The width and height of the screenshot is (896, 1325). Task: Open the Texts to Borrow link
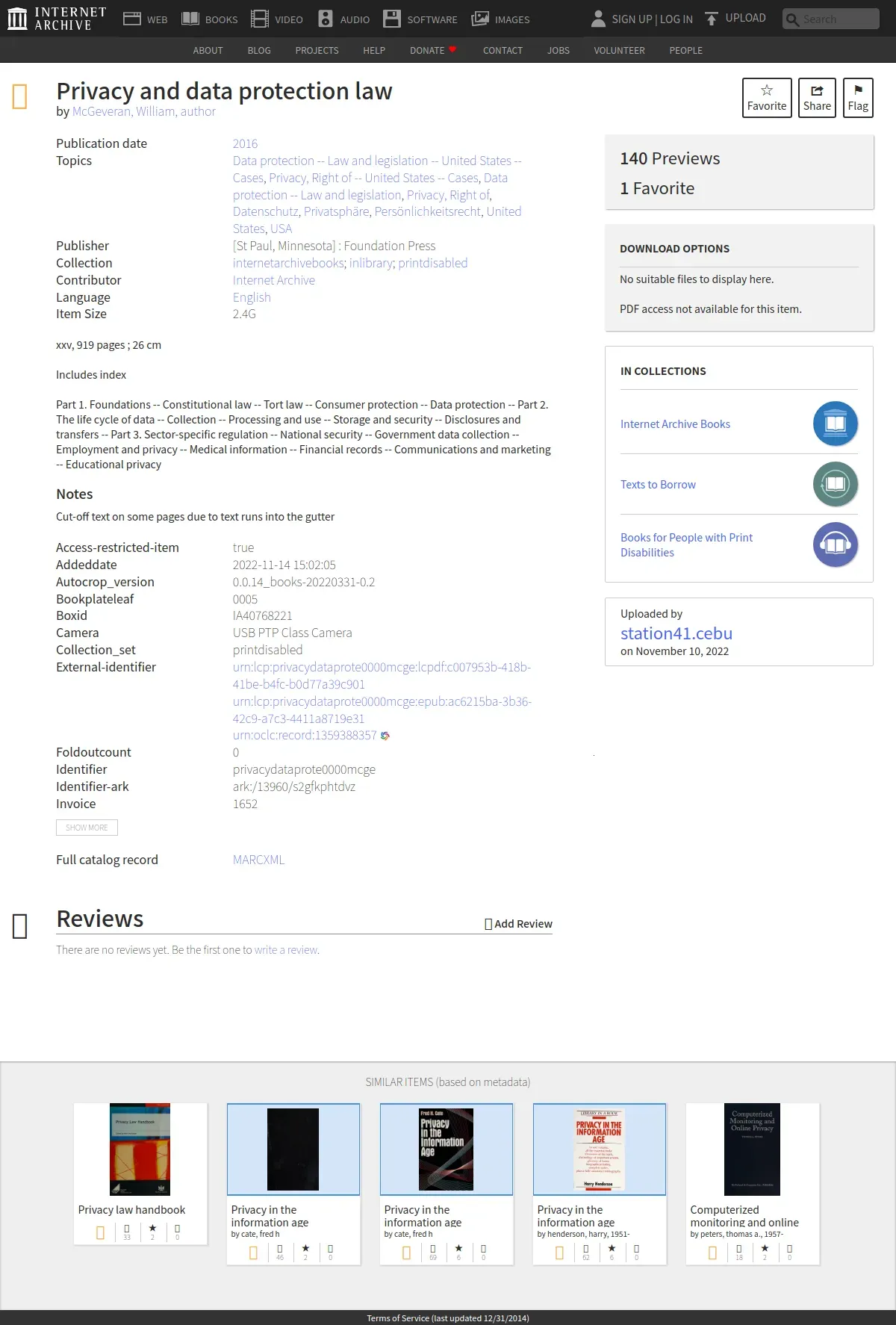point(658,484)
